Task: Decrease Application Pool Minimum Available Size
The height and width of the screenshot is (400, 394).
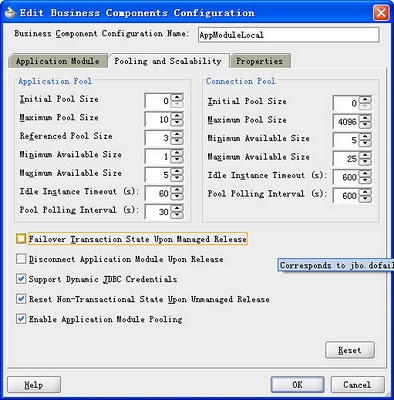Action: (177, 159)
